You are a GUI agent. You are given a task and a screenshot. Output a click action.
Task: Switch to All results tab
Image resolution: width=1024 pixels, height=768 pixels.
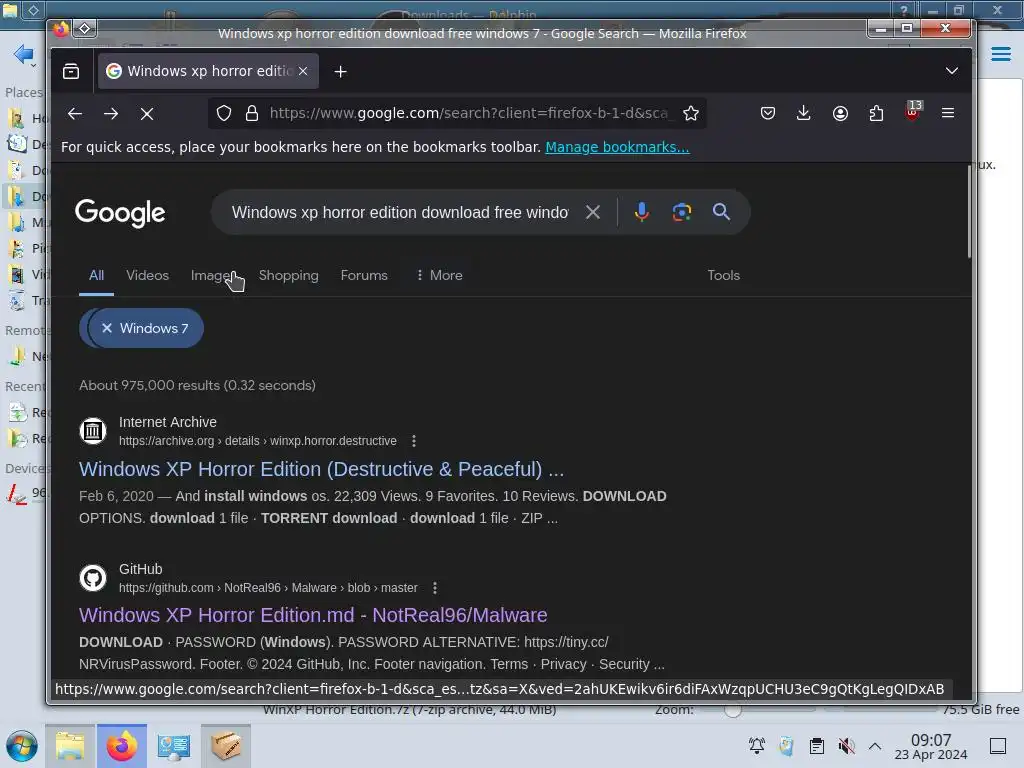pyautogui.click(x=96, y=276)
